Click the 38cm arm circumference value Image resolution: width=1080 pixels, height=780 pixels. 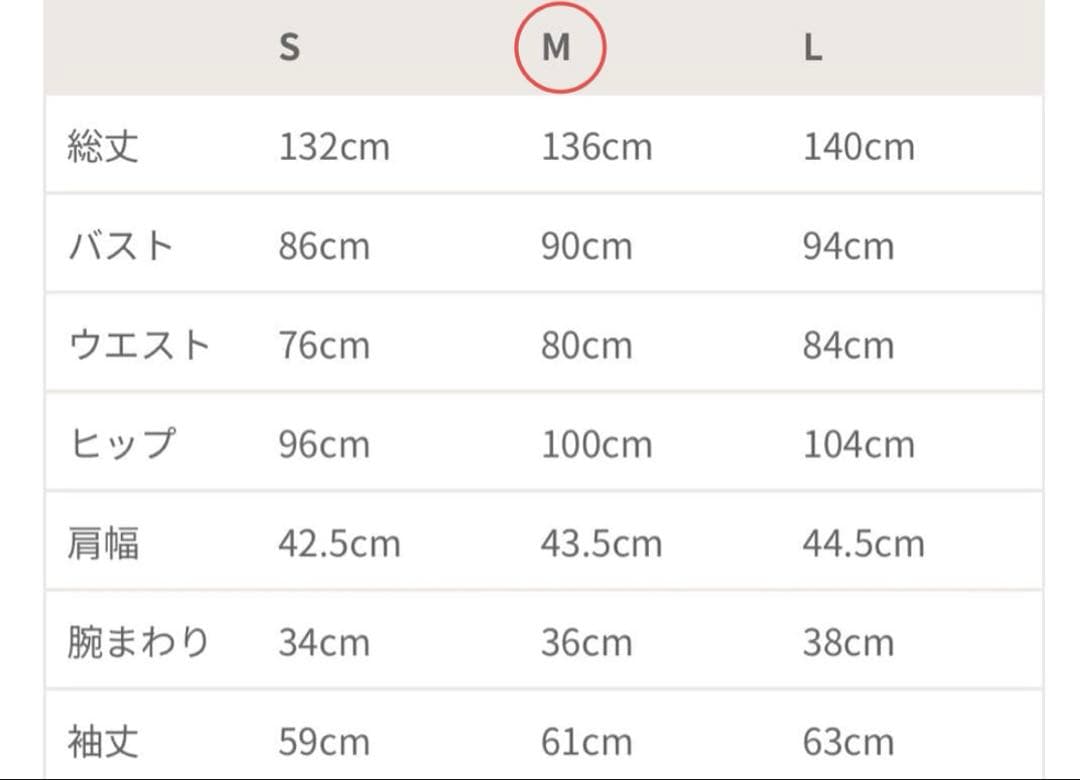(848, 642)
